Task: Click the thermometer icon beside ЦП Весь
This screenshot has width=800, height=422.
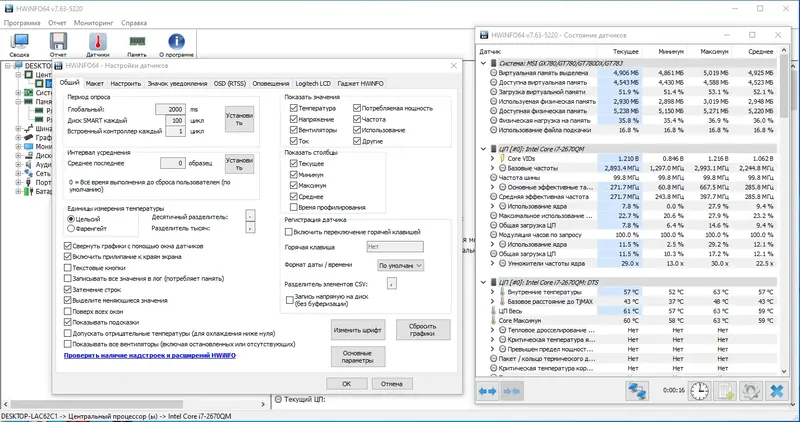Action: click(493, 311)
